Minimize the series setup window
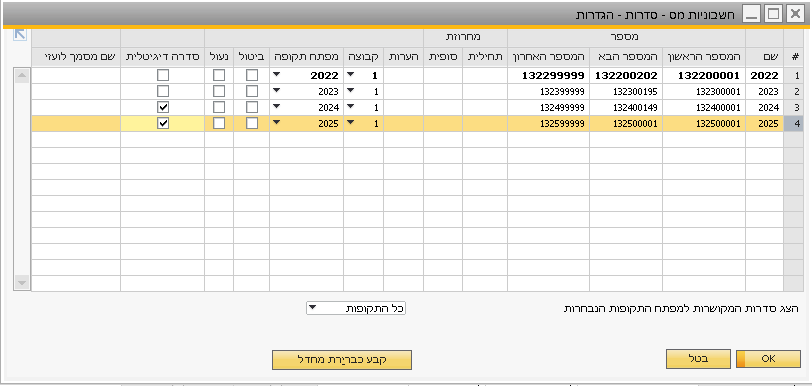 751,14
